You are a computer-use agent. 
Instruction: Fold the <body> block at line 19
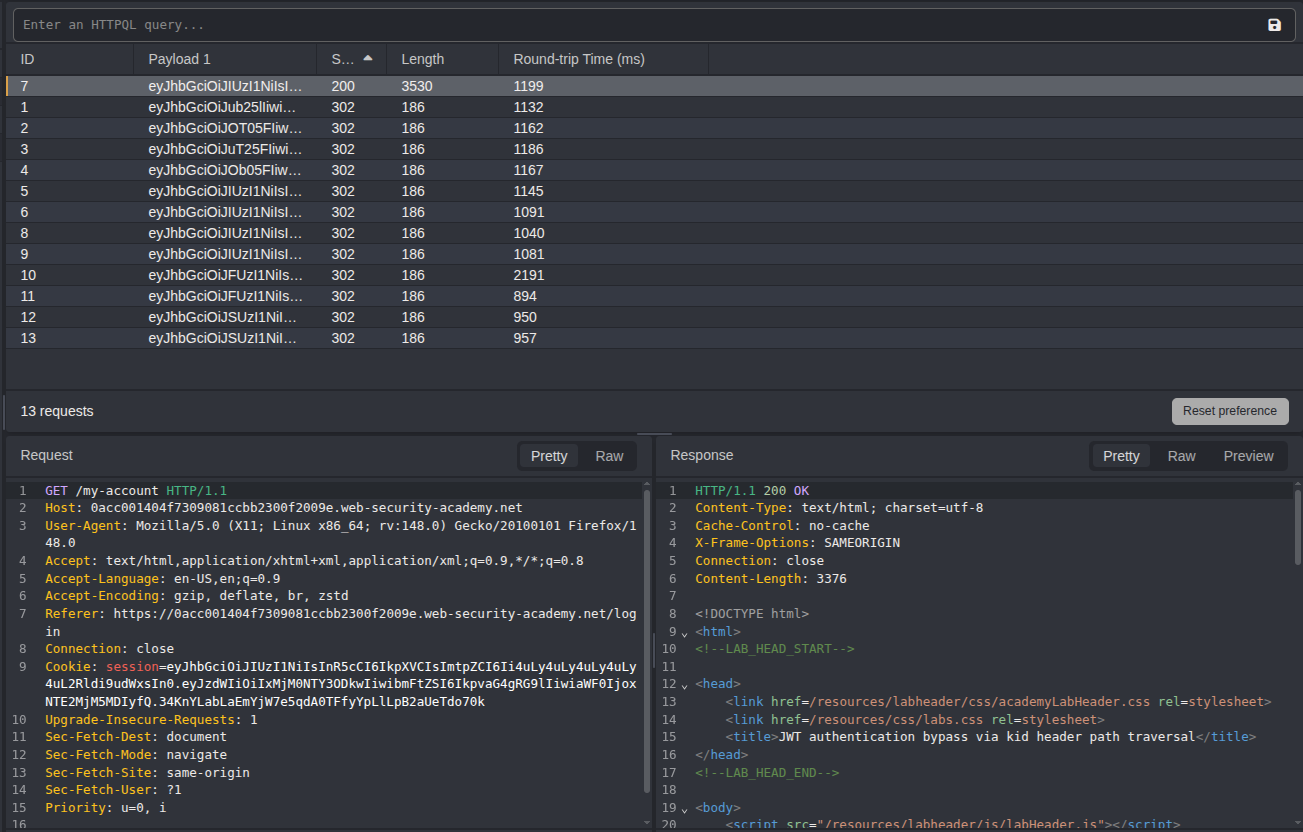(685, 808)
